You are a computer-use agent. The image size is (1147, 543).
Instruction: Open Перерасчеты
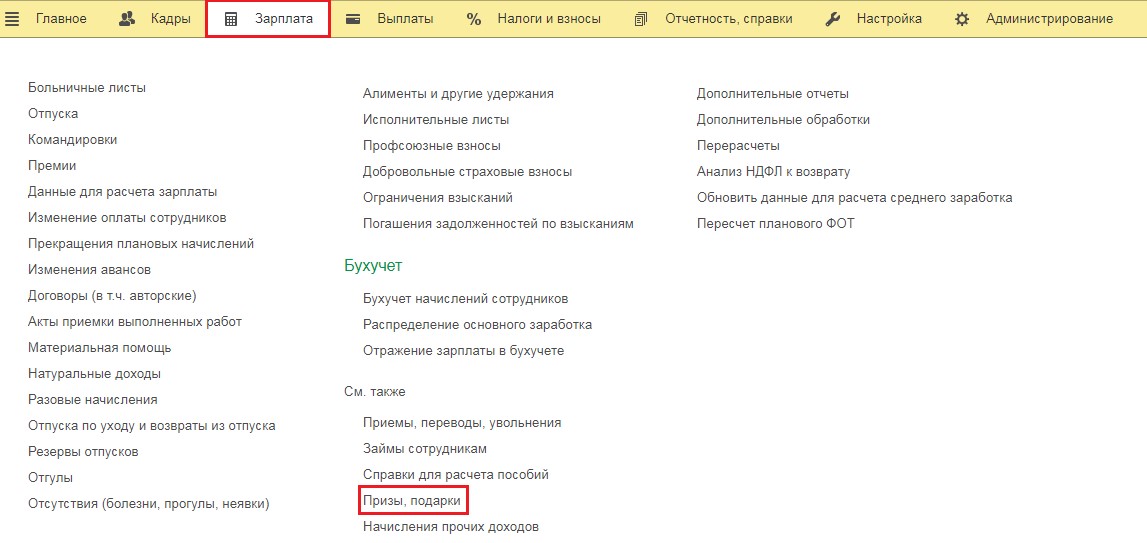click(x=738, y=146)
